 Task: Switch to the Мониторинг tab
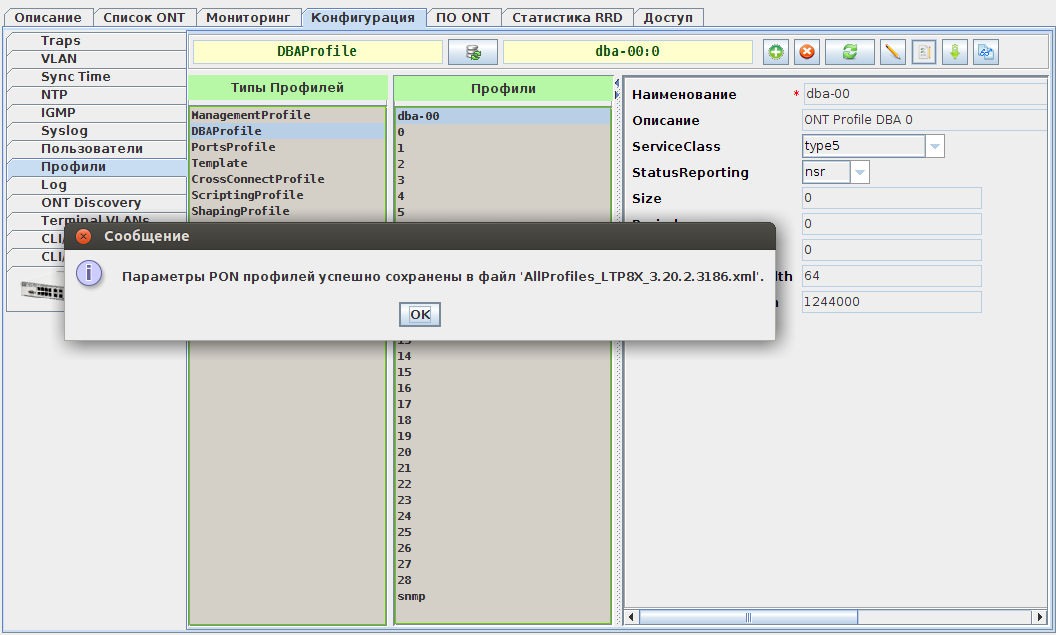point(248,17)
